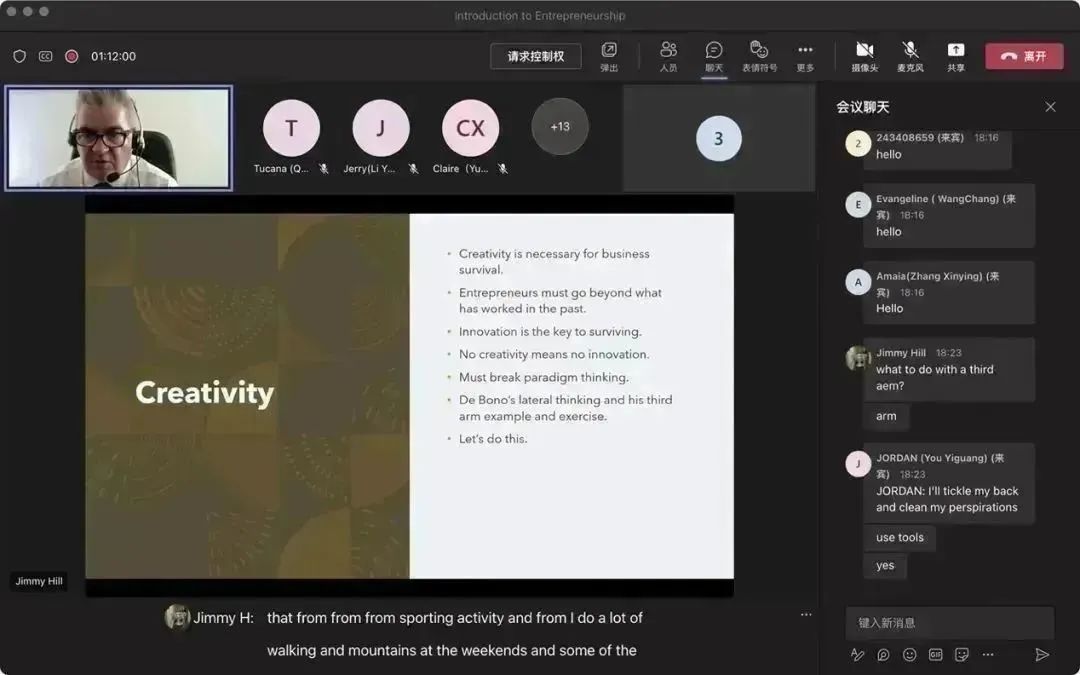
Task: Close the meeting chat (会议聊天) panel
Action: (1050, 107)
